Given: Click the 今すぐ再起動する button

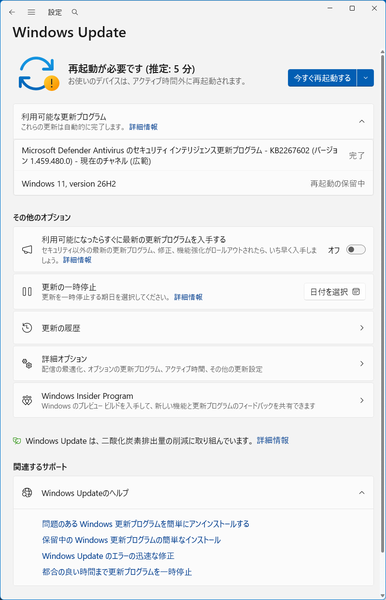Looking at the screenshot, I should (322, 78).
